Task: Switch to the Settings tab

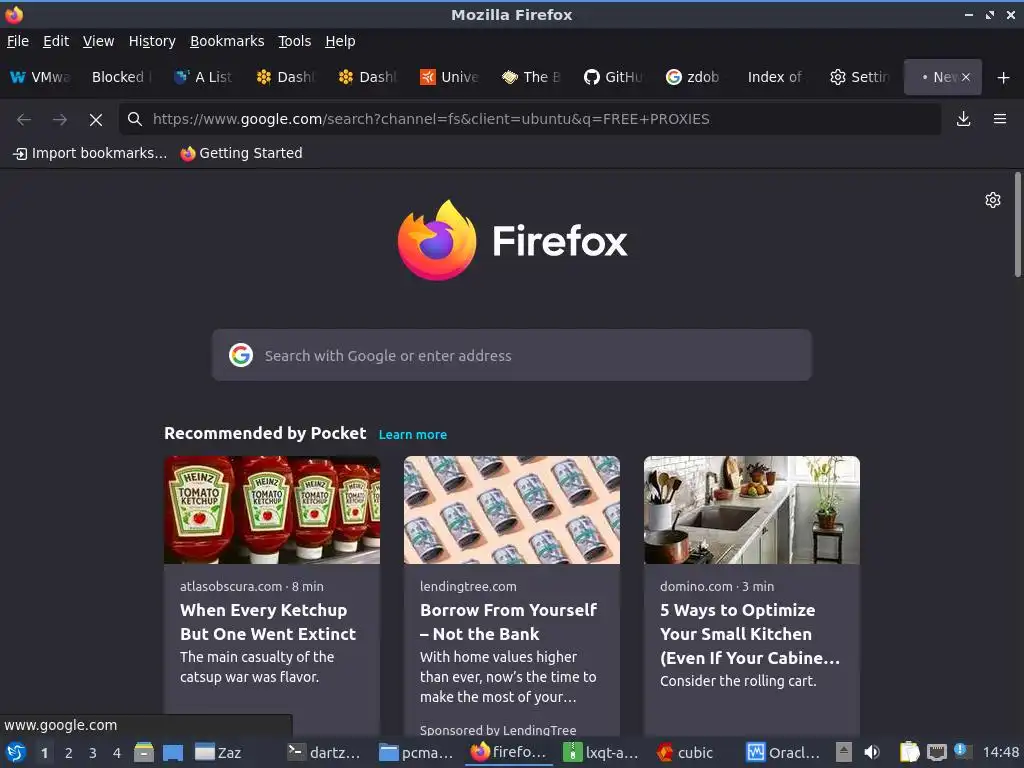Action: point(859,77)
